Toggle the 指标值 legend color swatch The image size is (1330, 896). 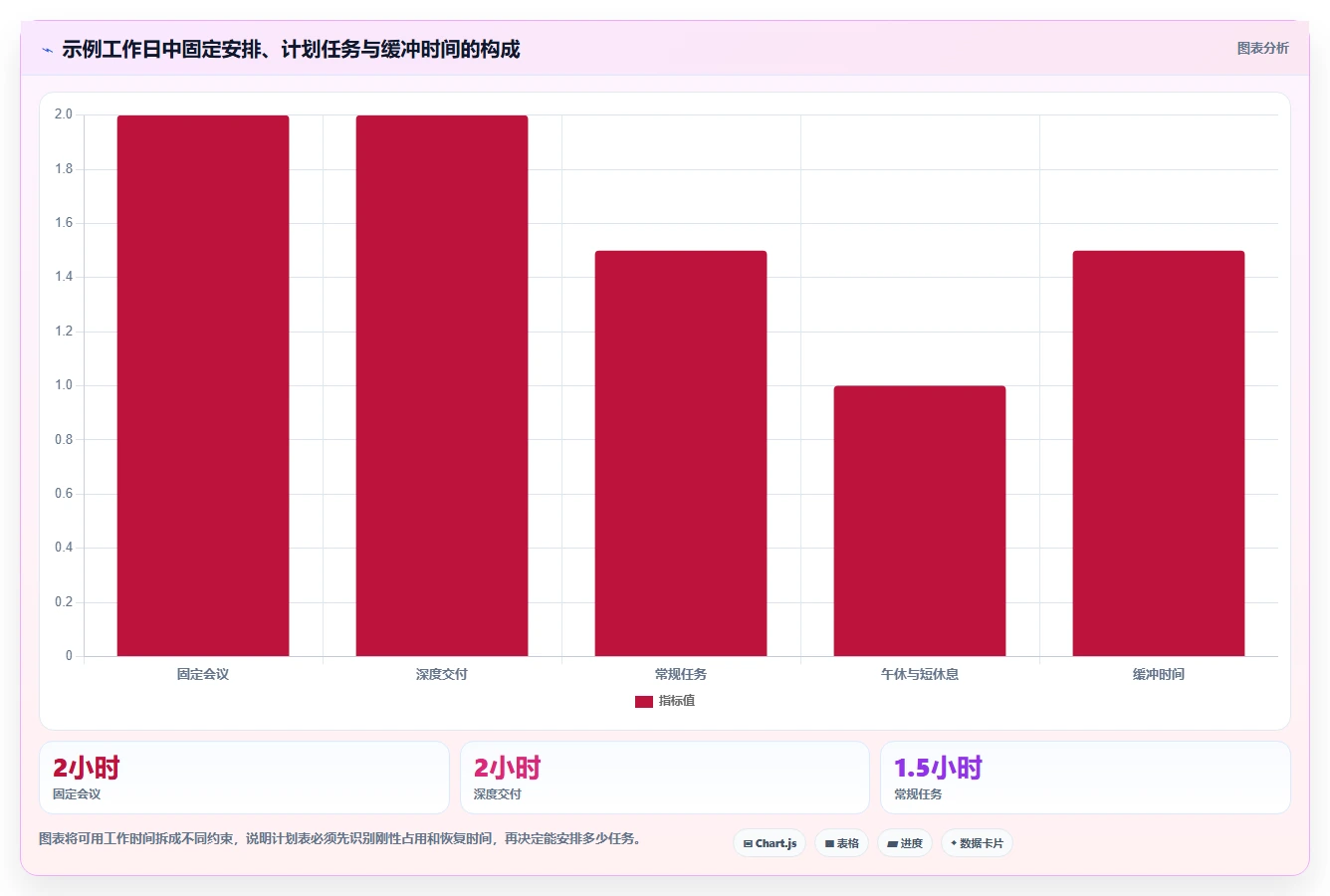(644, 702)
